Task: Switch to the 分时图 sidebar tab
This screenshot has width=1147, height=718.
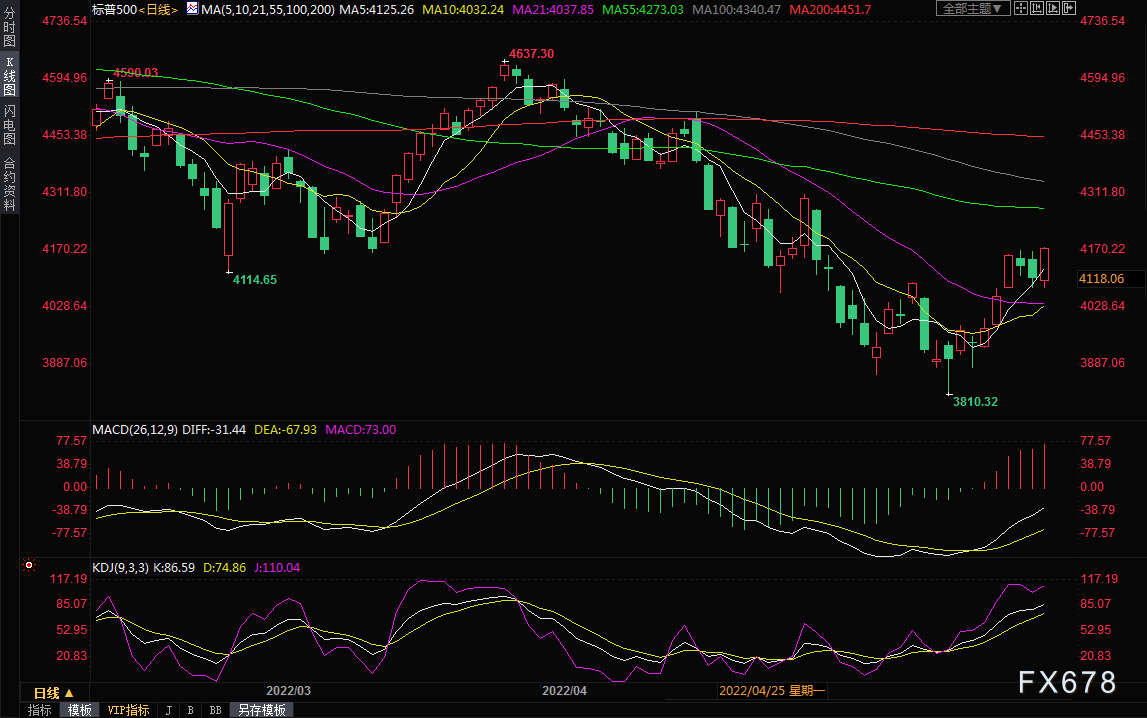Action: (10, 27)
